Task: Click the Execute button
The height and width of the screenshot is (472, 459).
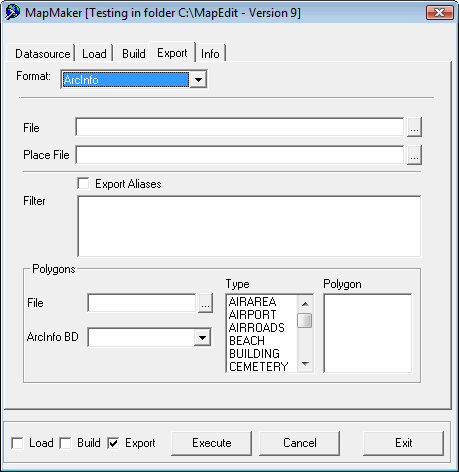Action: point(212,443)
